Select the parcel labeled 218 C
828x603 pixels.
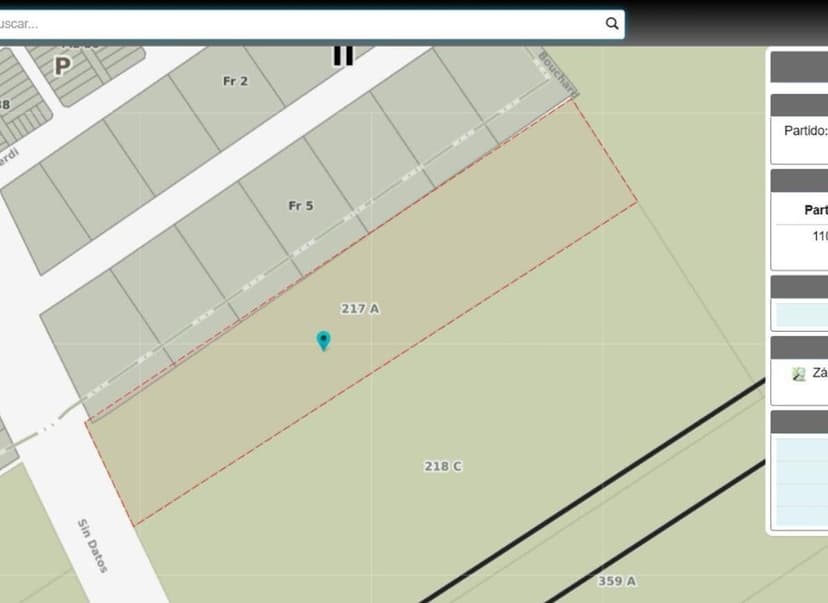[x=441, y=465]
